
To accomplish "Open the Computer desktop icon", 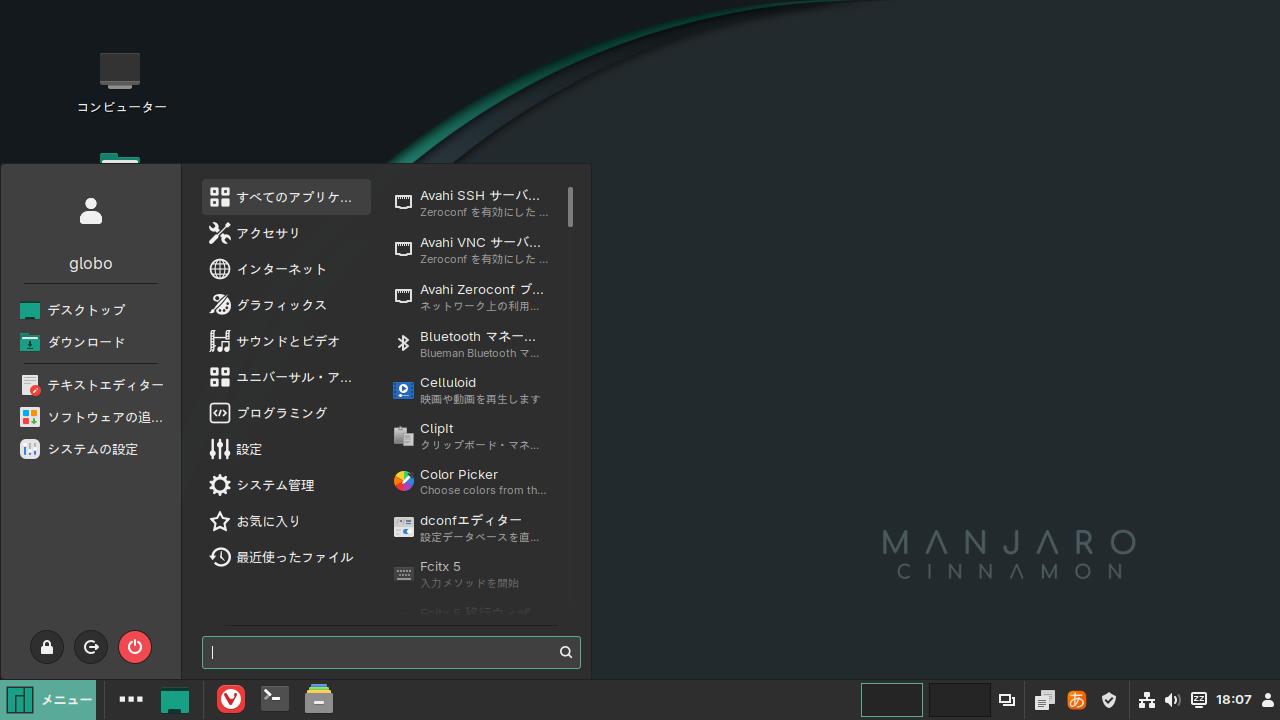I will (x=120, y=82).
